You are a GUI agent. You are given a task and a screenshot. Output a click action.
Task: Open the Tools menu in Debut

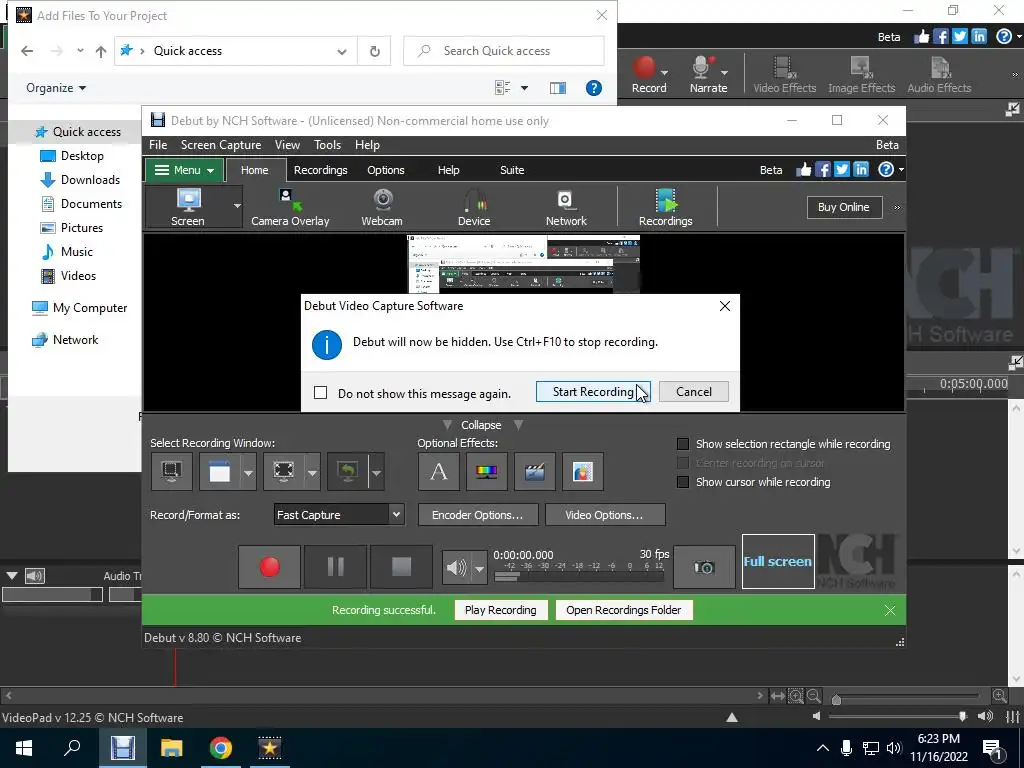pos(327,145)
